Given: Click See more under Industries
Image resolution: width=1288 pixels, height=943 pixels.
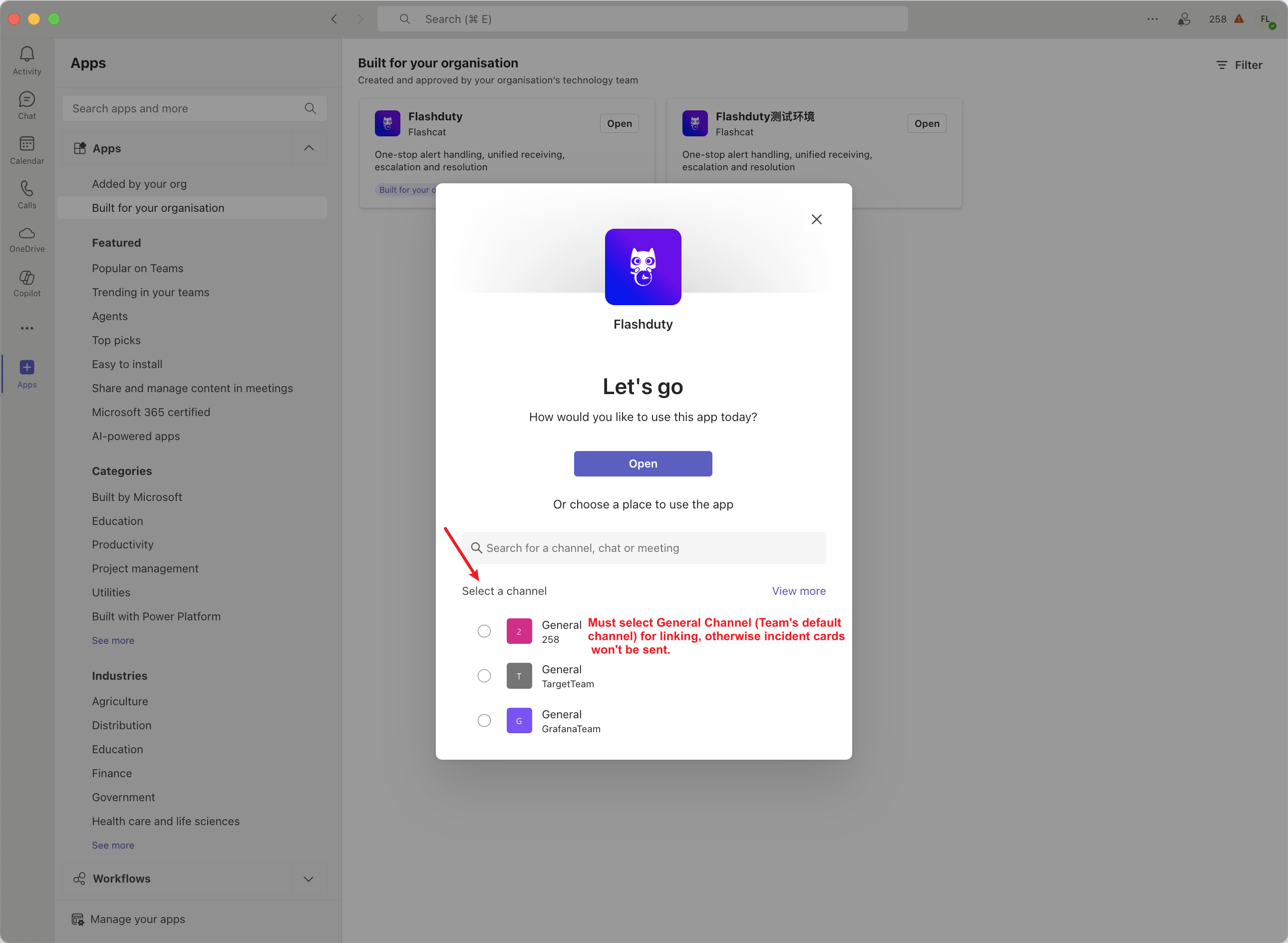Looking at the screenshot, I should point(113,846).
